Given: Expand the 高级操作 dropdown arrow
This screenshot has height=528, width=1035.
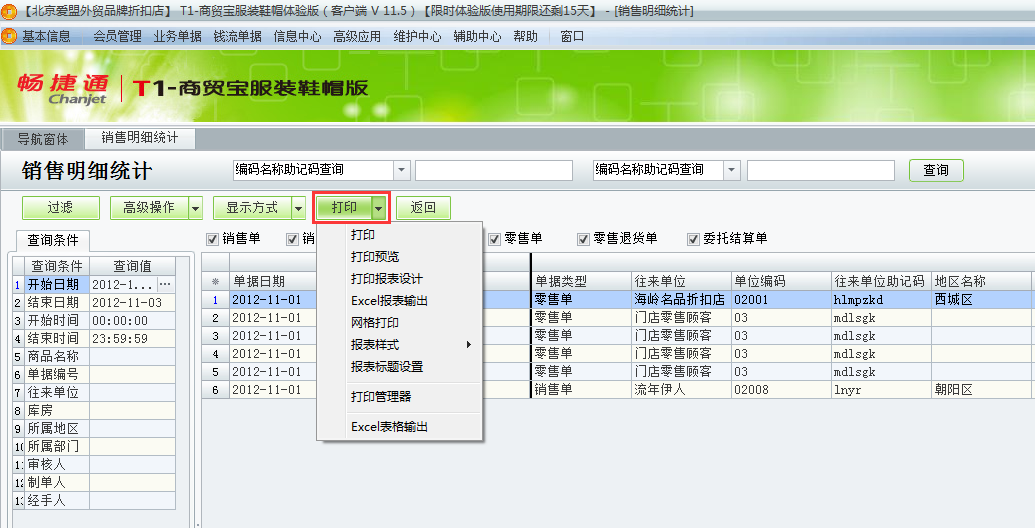Looking at the screenshot, I should [x=195, y=209].
